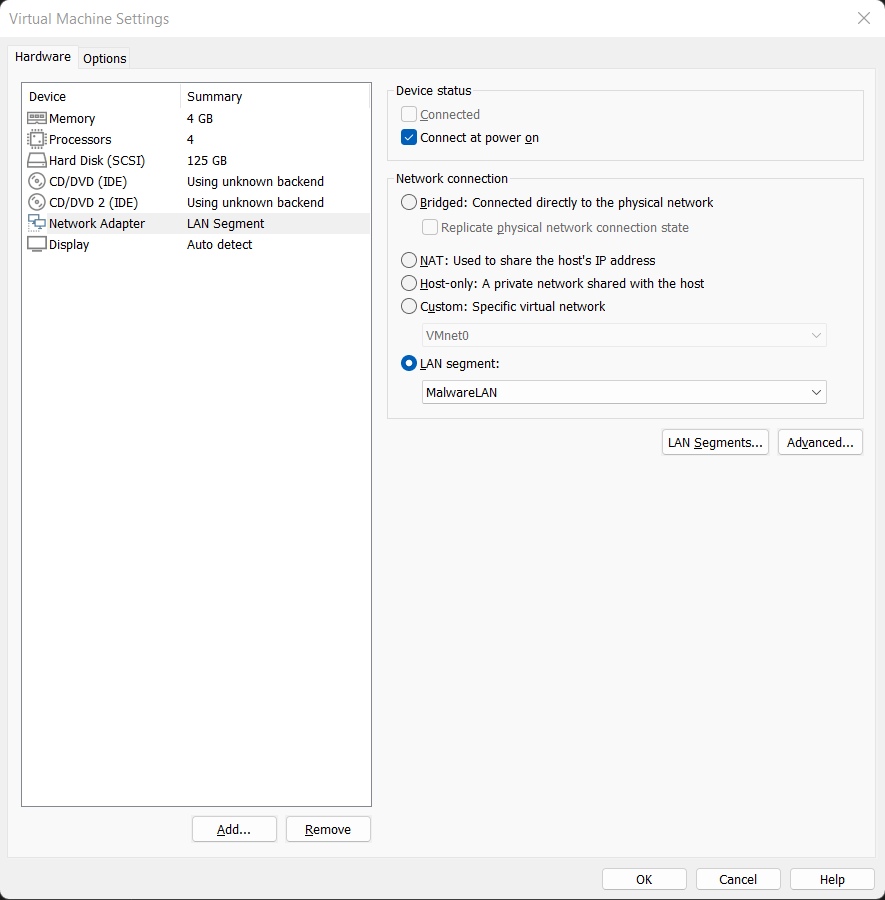Select the Hard Disk (SCSI) icon
The image size is (885, 900).
(37, 160)
